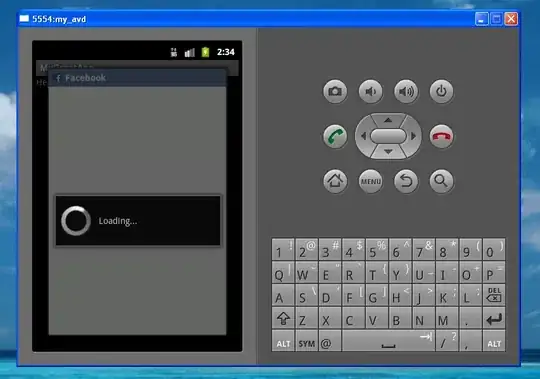
Task: Tap the 4 $ key
Action: click(353, 249)
